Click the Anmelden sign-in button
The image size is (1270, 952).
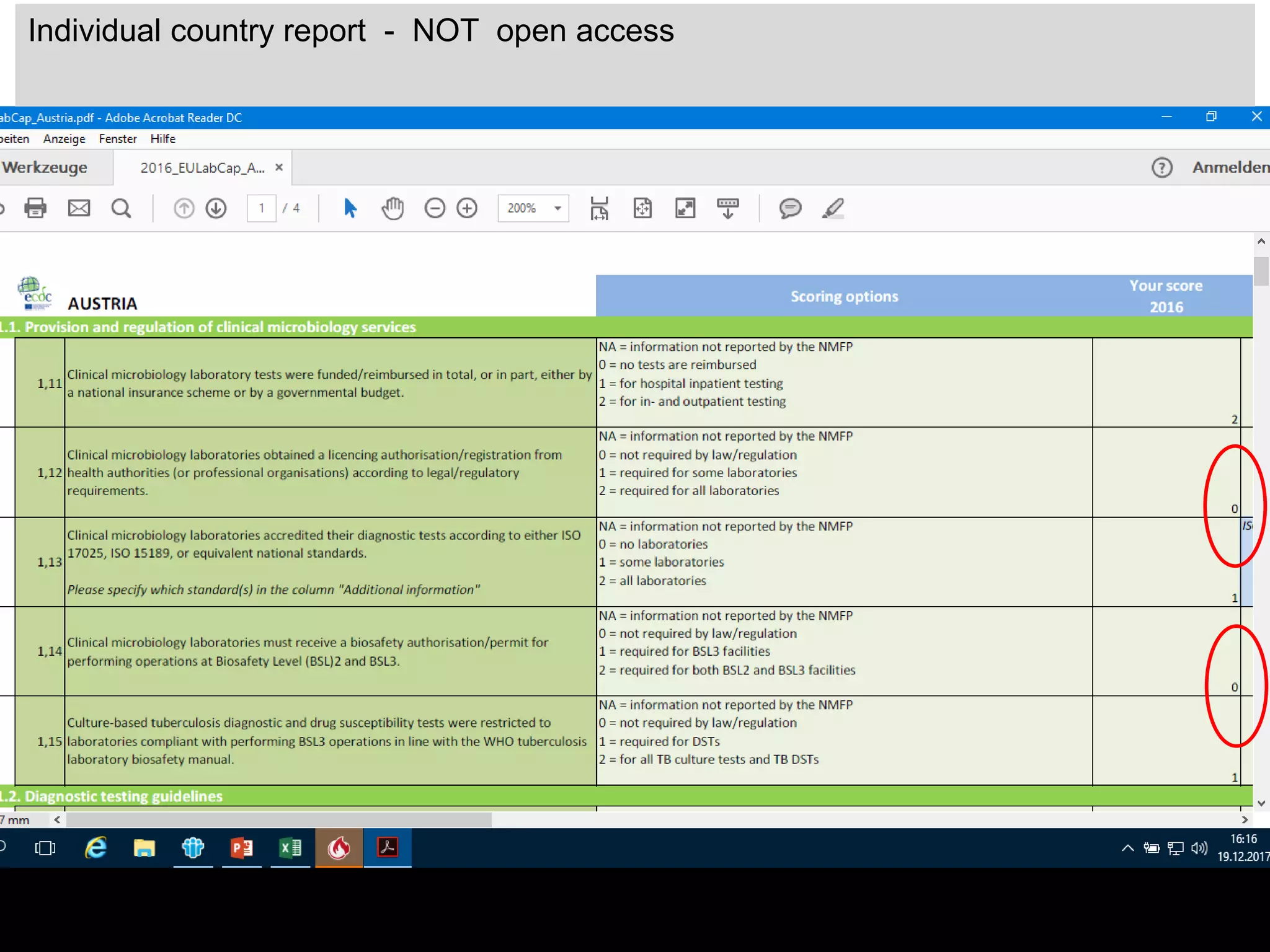click(1231, 167)
